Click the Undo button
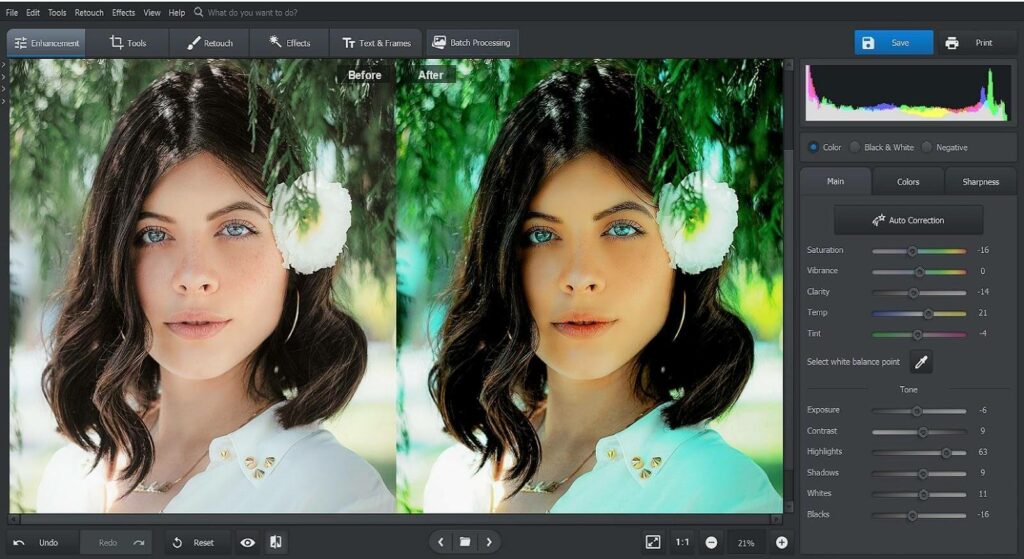This screenshot has width=1024, height=559. pos(40,543)
